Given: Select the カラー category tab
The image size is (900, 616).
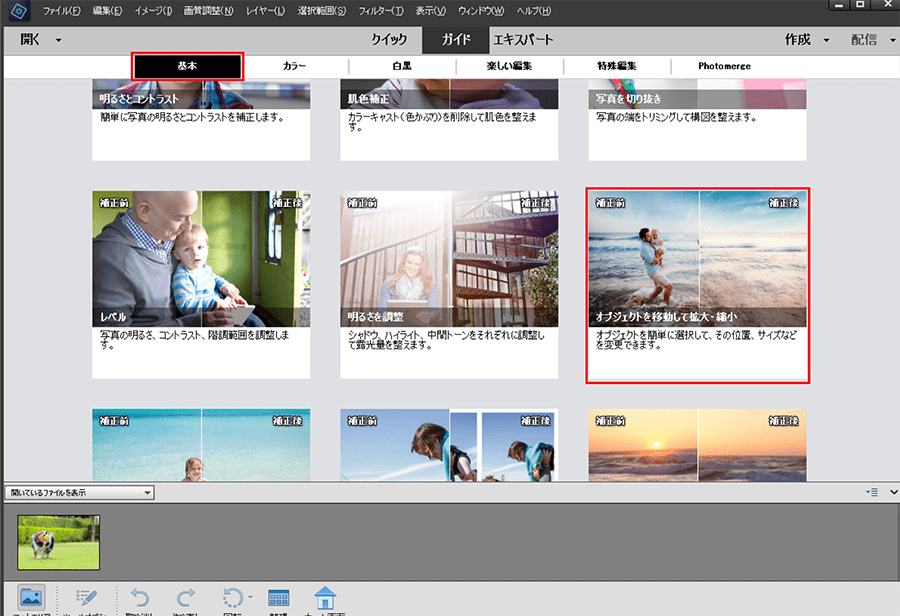Looking at the screenshot, I should (x=295, y=66).
